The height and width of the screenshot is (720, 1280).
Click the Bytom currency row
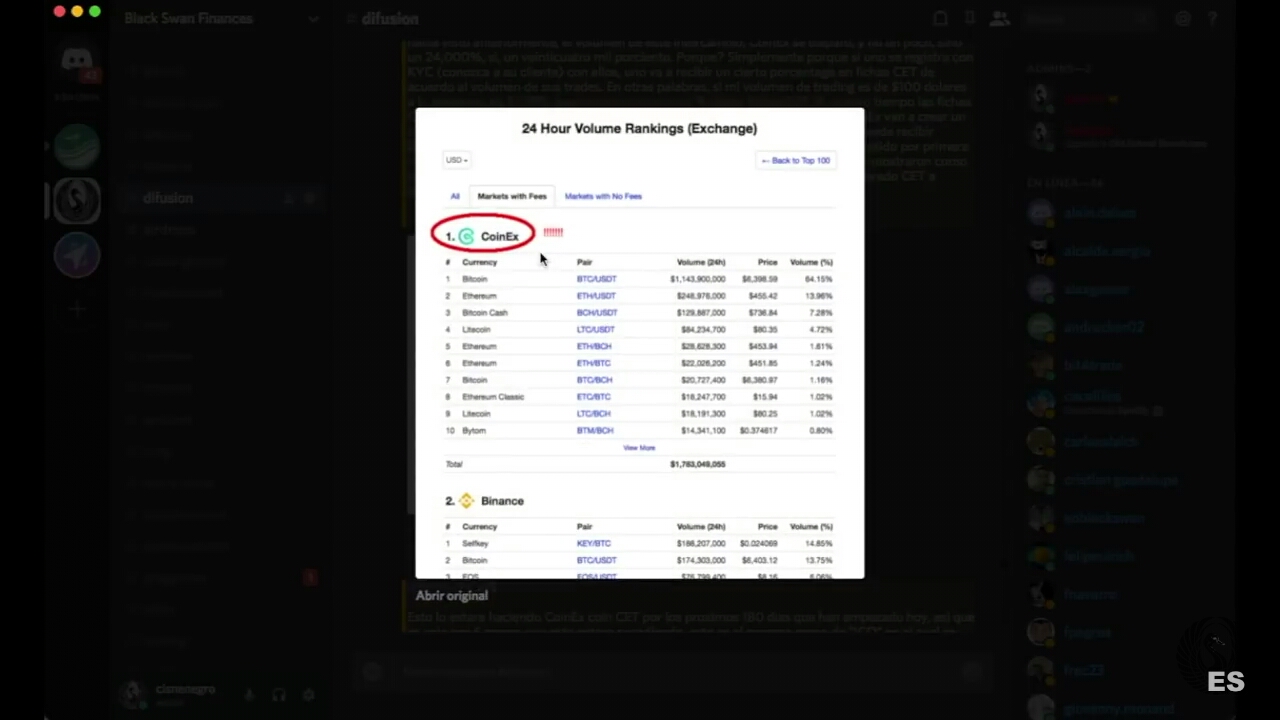point(639,431)
